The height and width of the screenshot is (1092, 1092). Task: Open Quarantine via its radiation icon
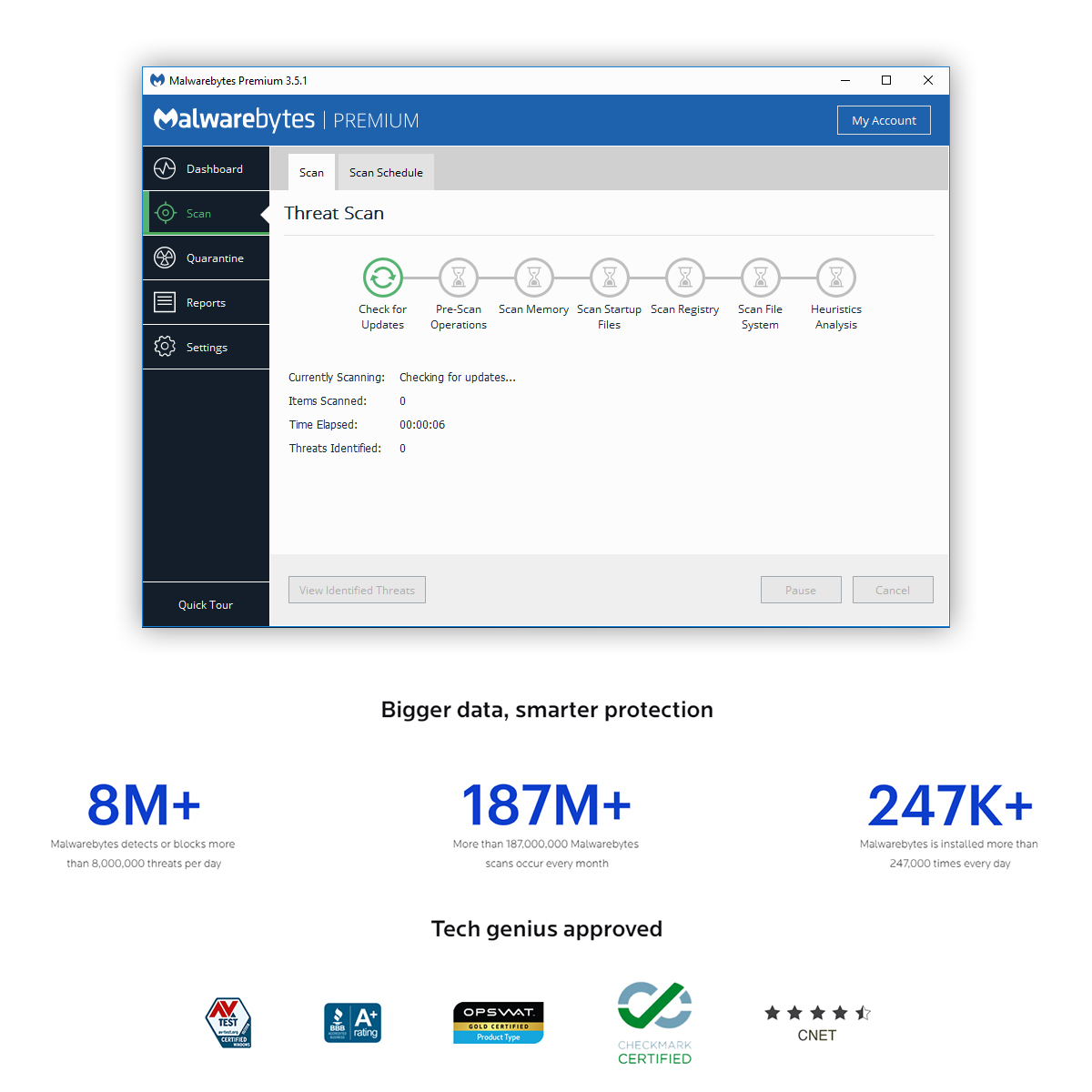click(165, 258)
